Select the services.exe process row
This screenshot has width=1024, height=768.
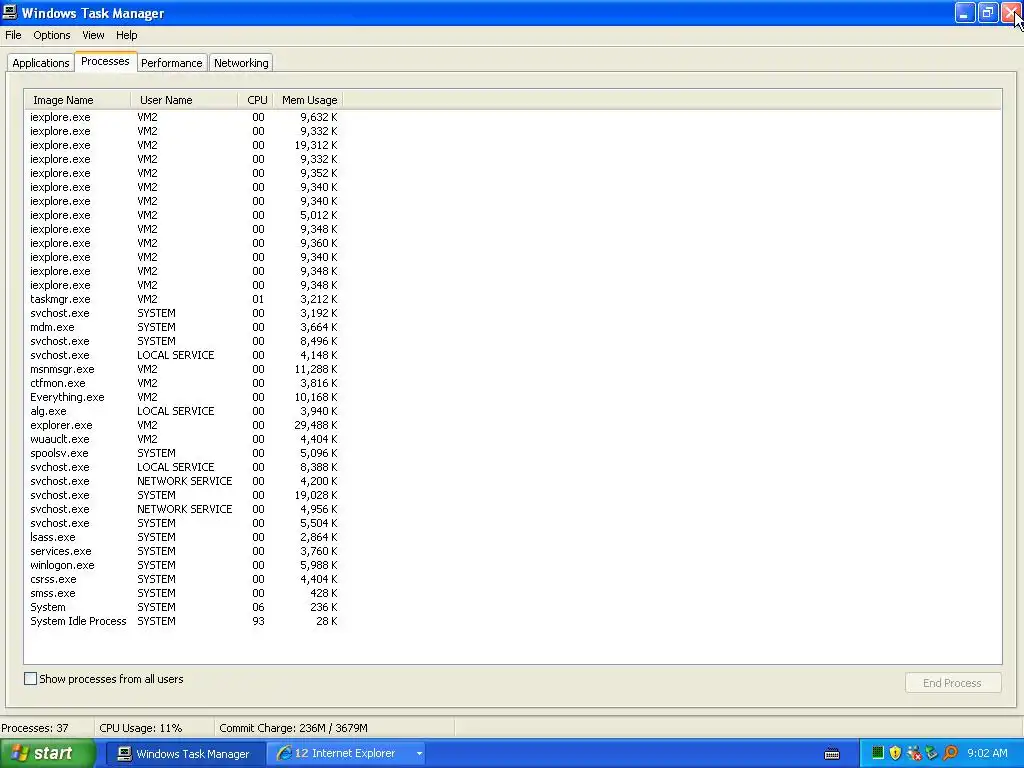point(184,551)
